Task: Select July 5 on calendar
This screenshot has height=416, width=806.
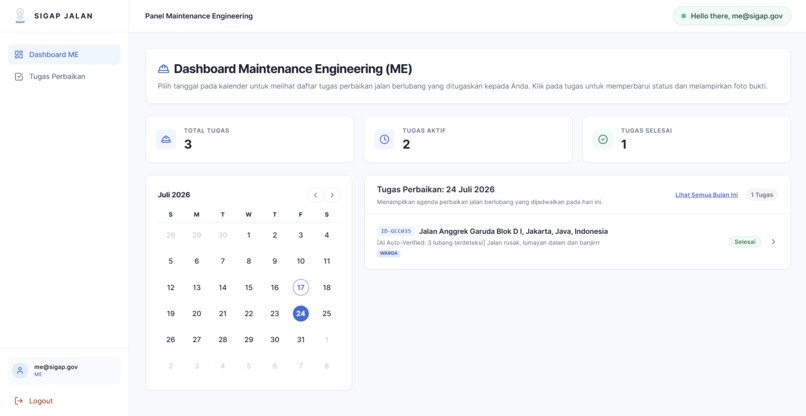Action: pyautogui.click(x=171, y=261)
